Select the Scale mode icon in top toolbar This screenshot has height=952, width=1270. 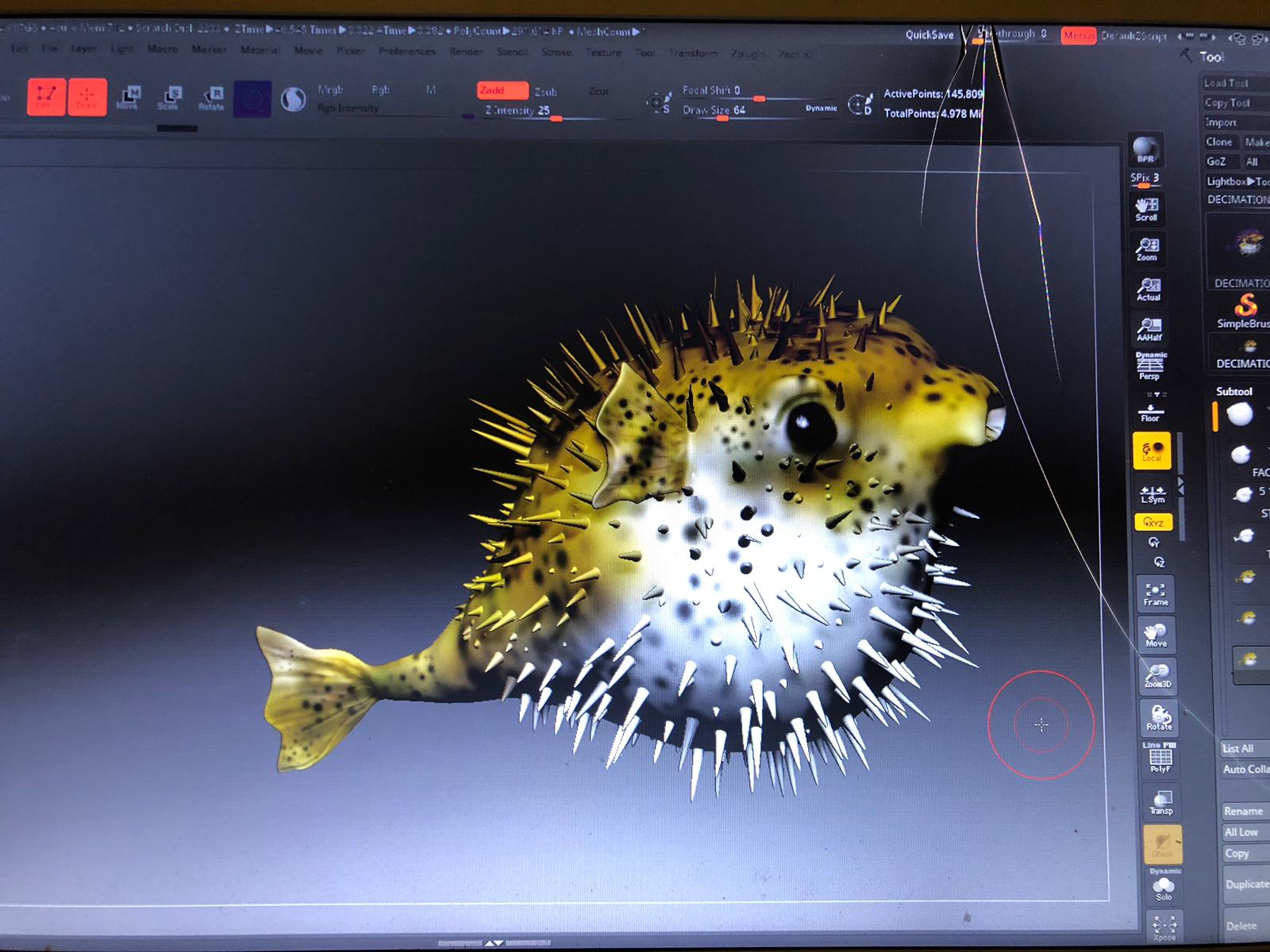coord(170,98)
